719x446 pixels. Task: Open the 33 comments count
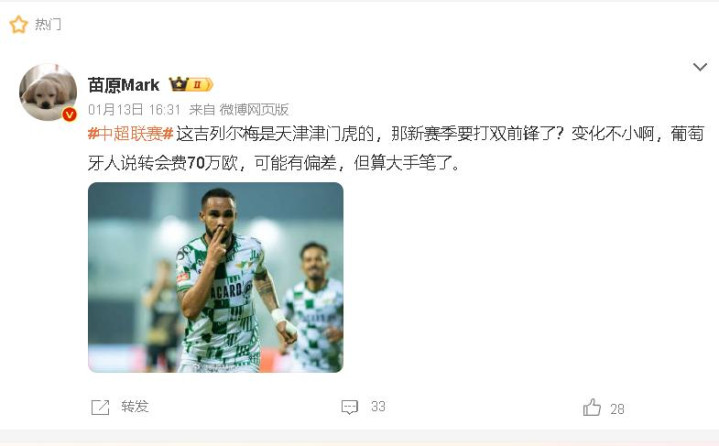[378, 407]
